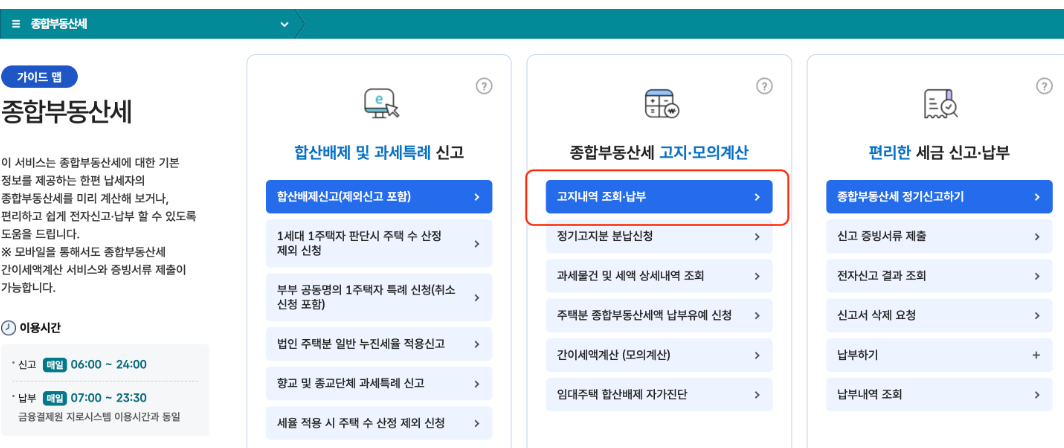Click help icon on 고지·모의계산 card
Viewport: 1064px width, 448px height.
(764, 86)
